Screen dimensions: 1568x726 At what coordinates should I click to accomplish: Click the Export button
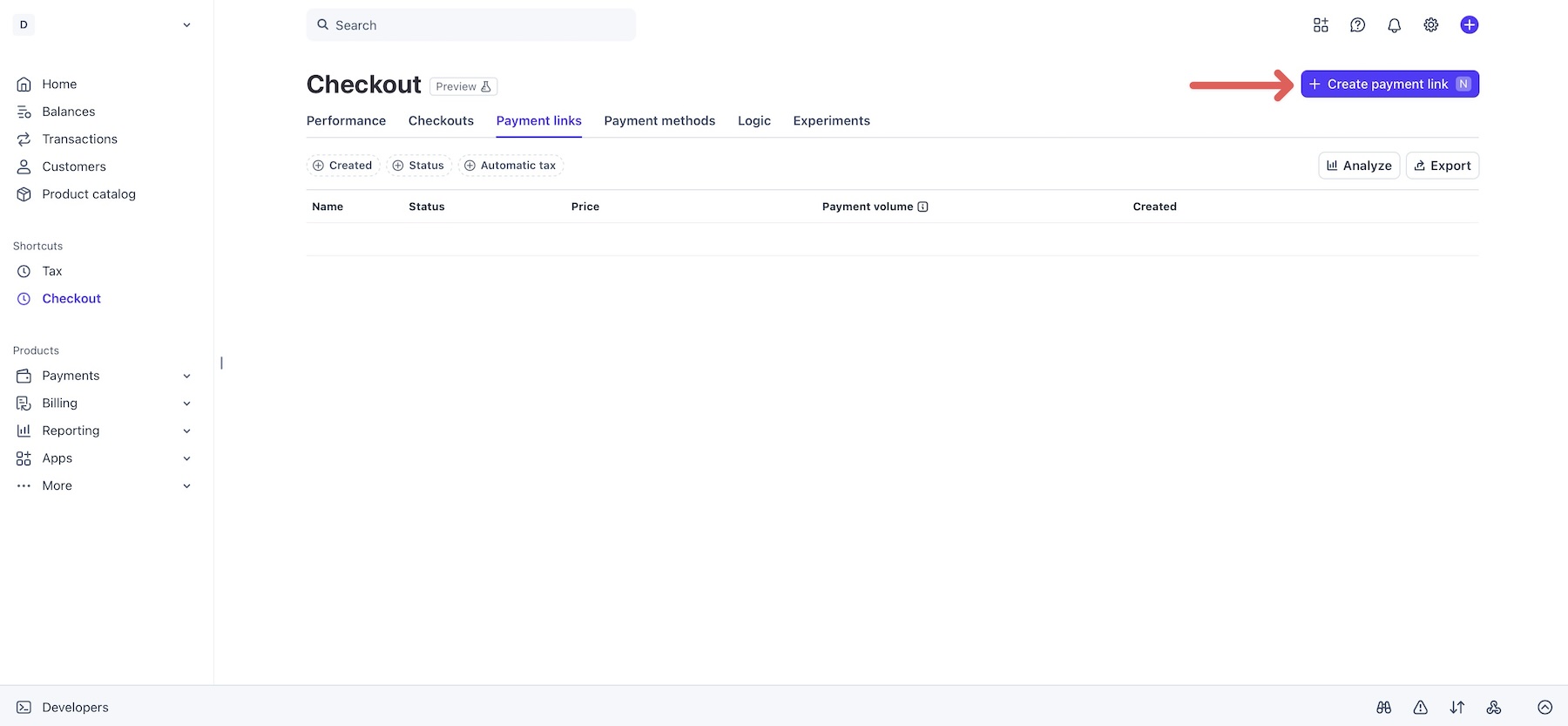click(1443, 166)
